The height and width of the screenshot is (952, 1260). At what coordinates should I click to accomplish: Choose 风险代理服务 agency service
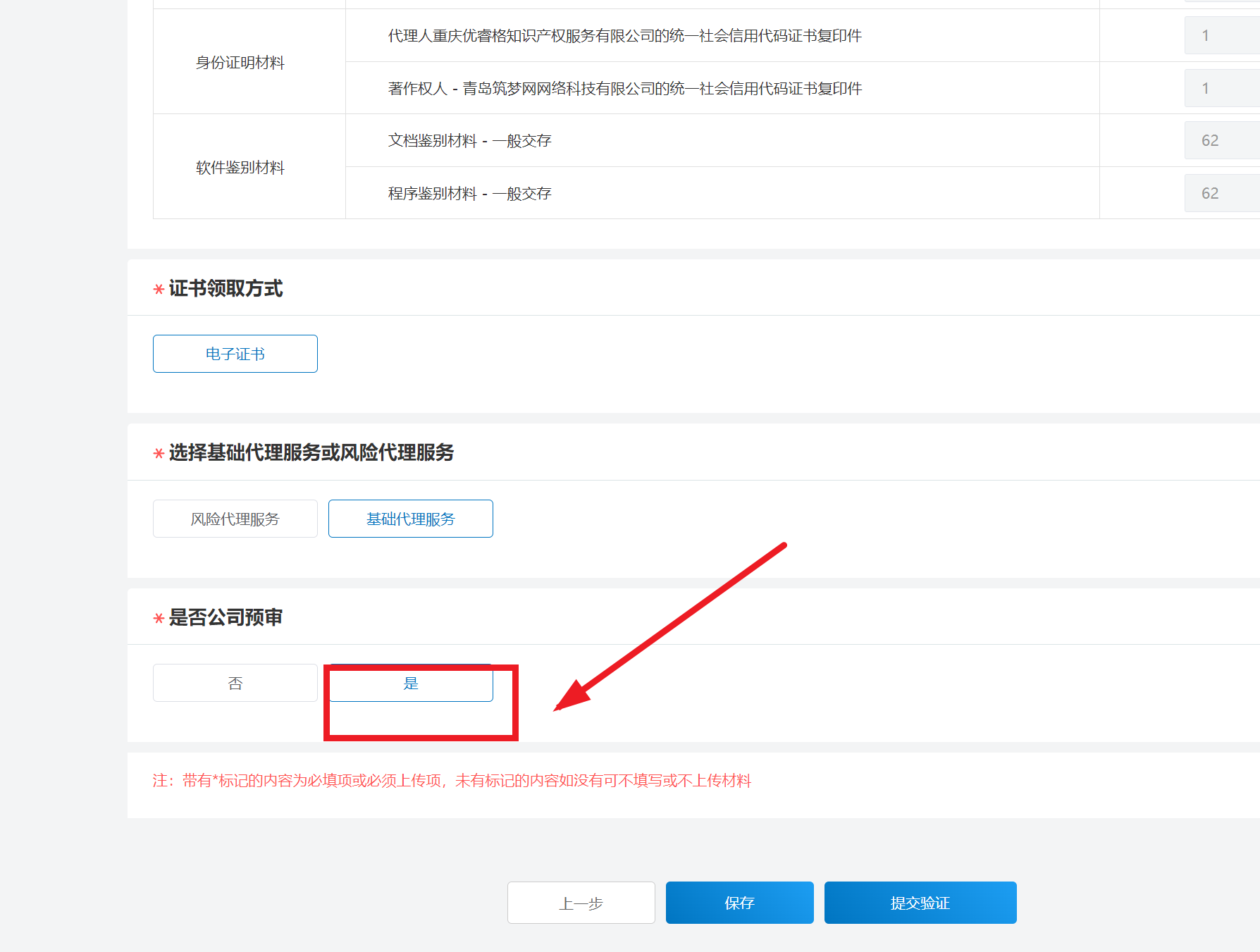[235, 519]
